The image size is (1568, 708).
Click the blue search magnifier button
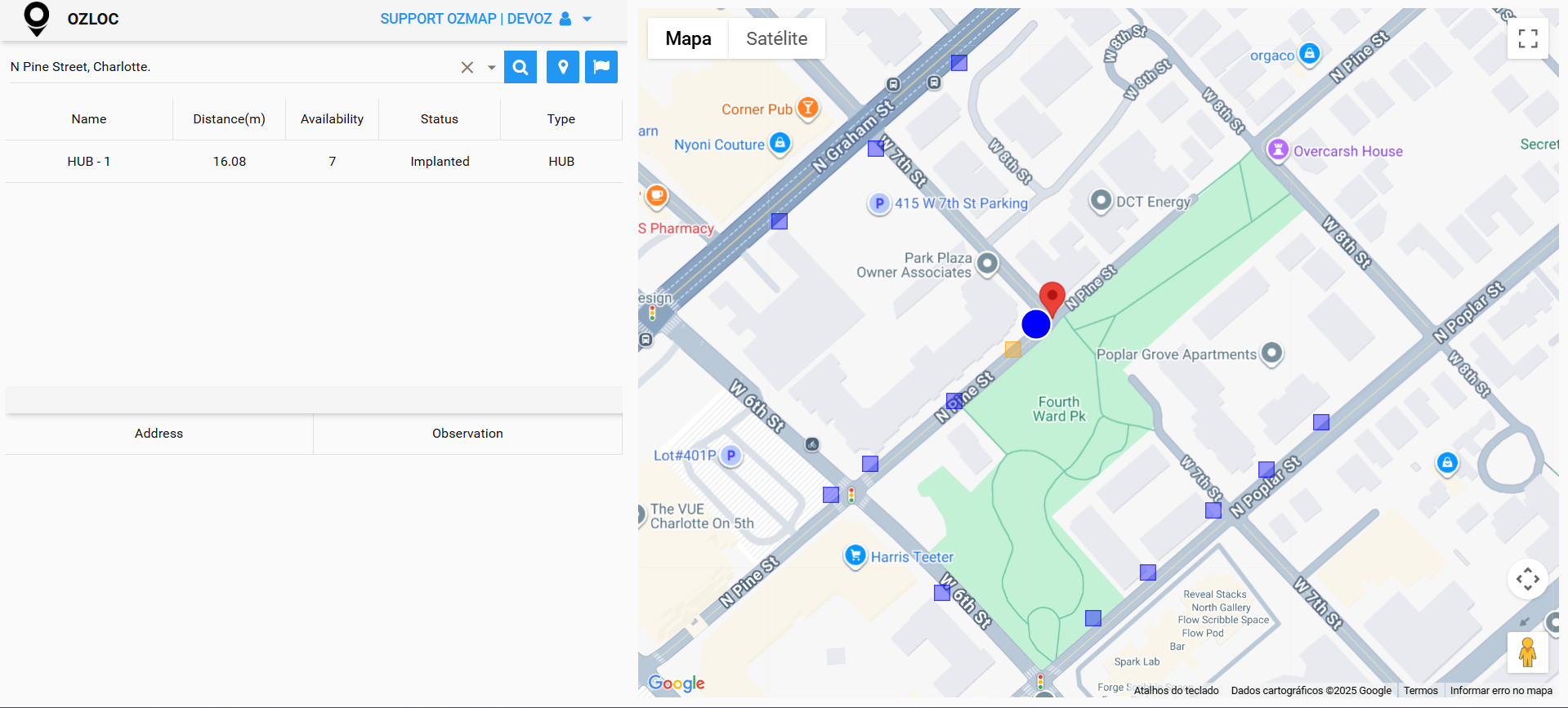[520, 67]
